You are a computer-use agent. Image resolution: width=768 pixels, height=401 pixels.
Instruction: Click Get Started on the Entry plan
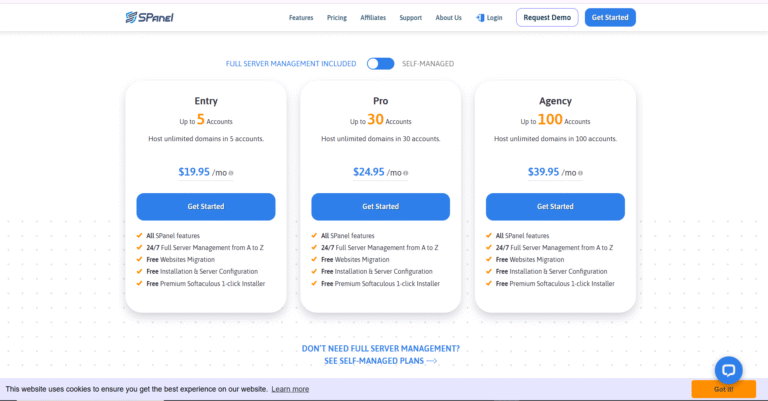click(x=206, y=207)
